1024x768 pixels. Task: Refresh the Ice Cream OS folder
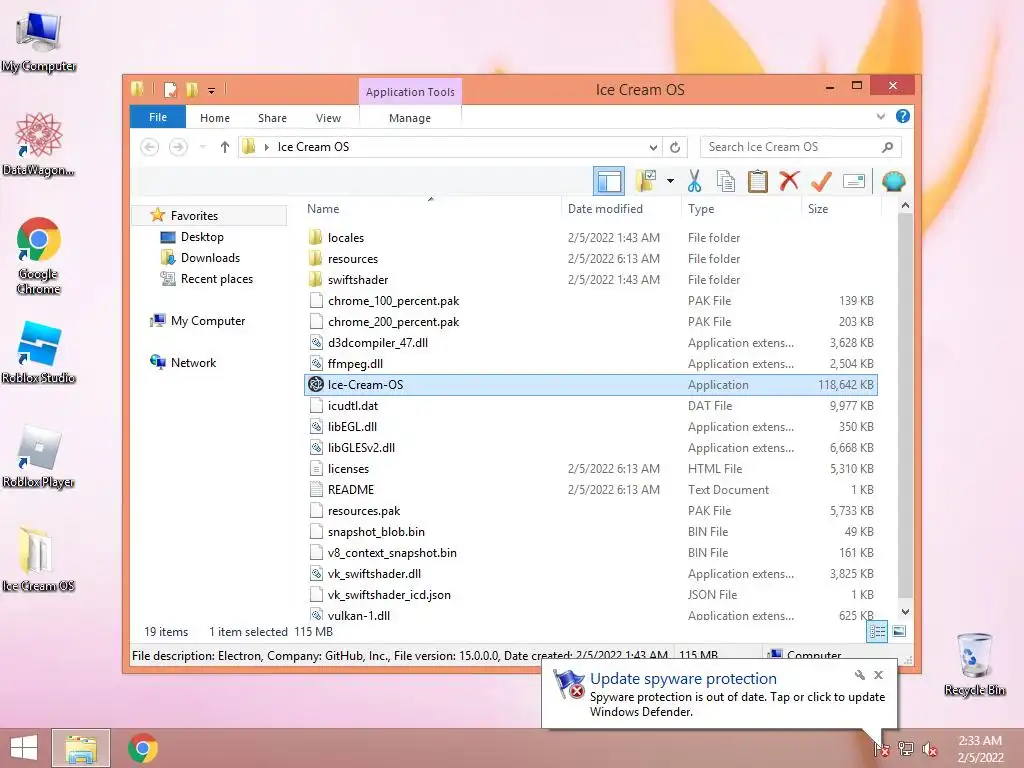pyautogui.click(x=675, y=147)
